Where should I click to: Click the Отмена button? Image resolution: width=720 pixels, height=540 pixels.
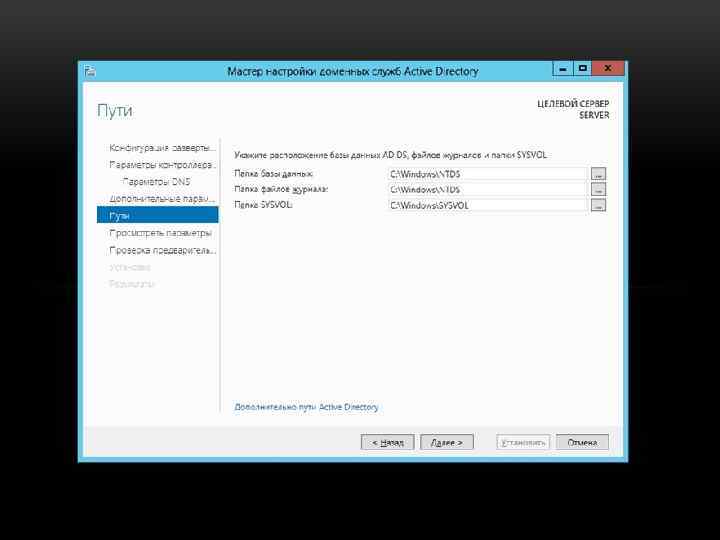pyautogui.click(x=582, y=442)
